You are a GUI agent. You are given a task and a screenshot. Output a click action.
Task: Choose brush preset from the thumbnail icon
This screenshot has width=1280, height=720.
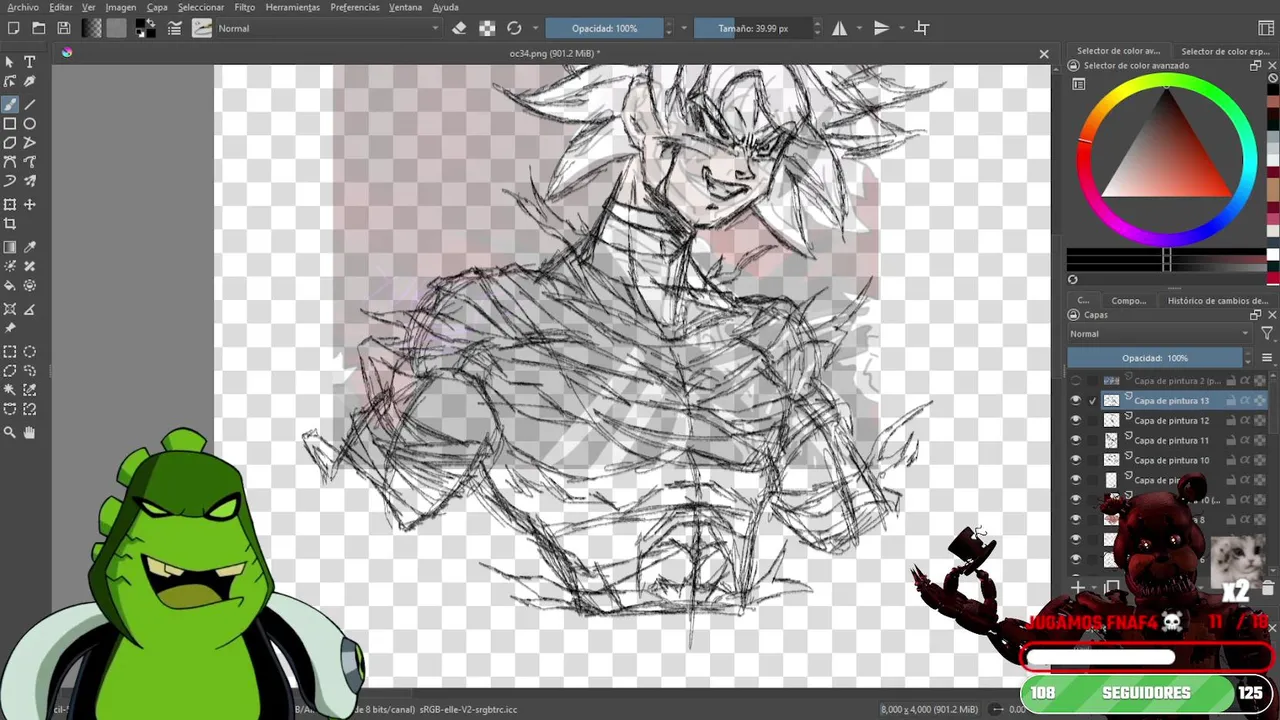pyautogui.click(x=202, y=28)
